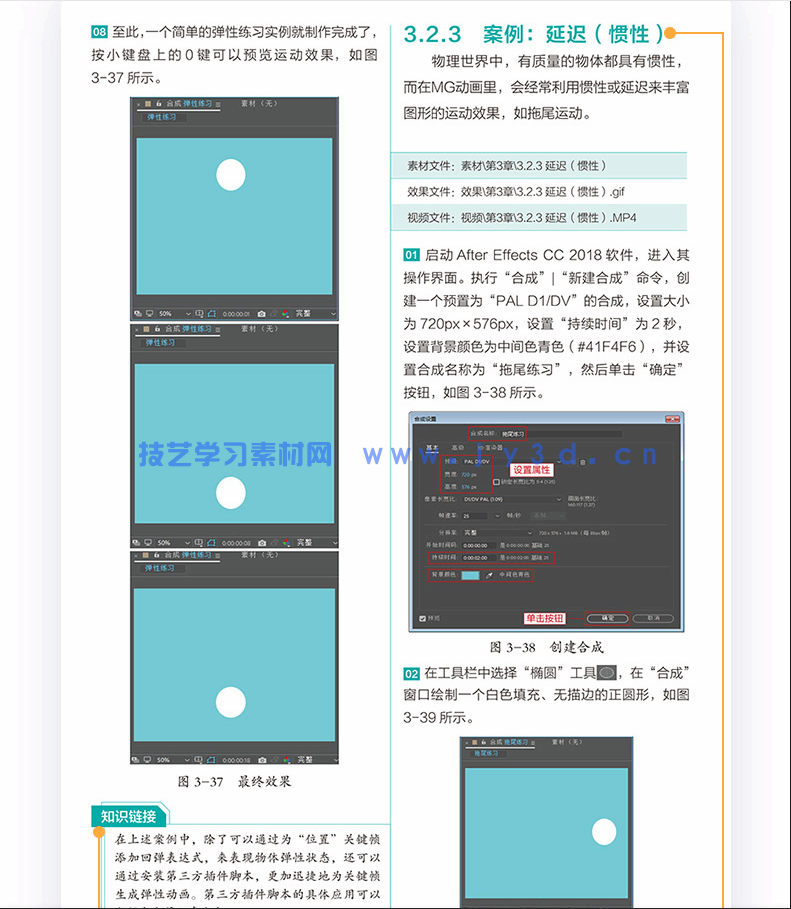Toggle mask path visibility in the 0:00:00:01 viewer
The image size is (791, 909).
pyautogui.click(x=212, y=314)
